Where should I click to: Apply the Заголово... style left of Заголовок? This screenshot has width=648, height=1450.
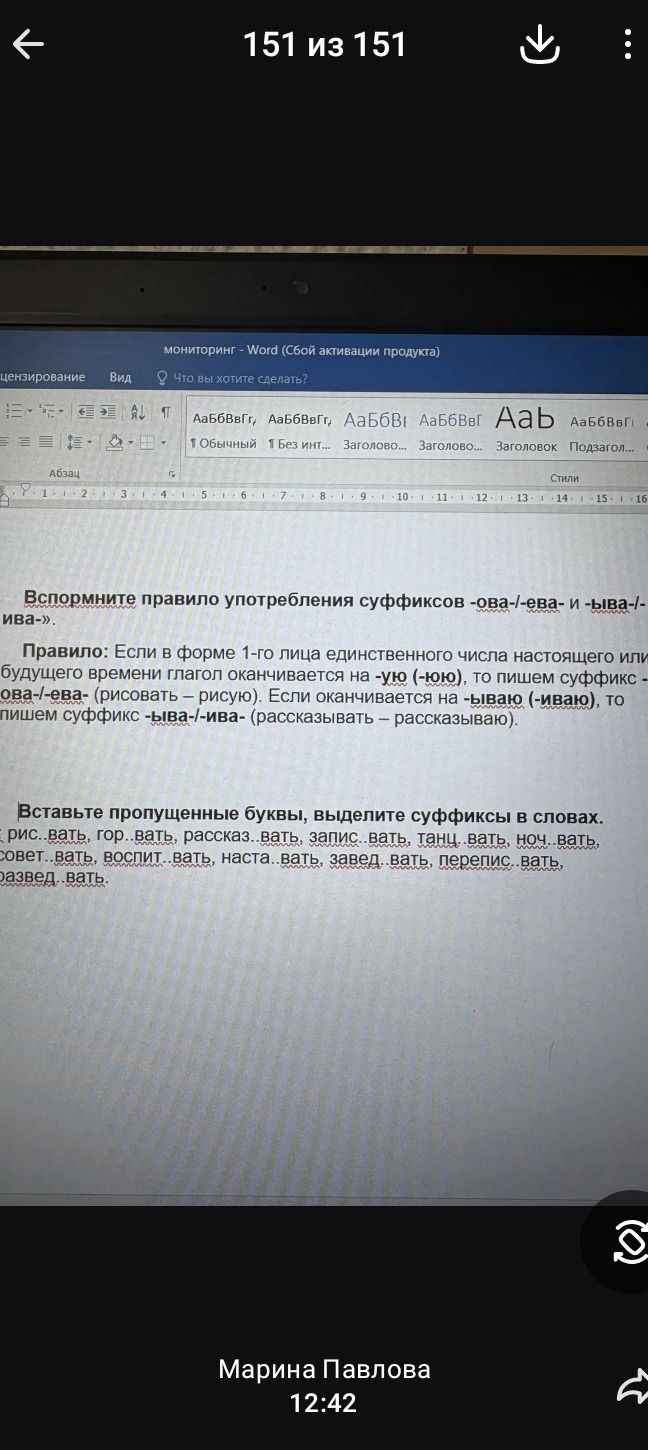click(x=450, y=432)
